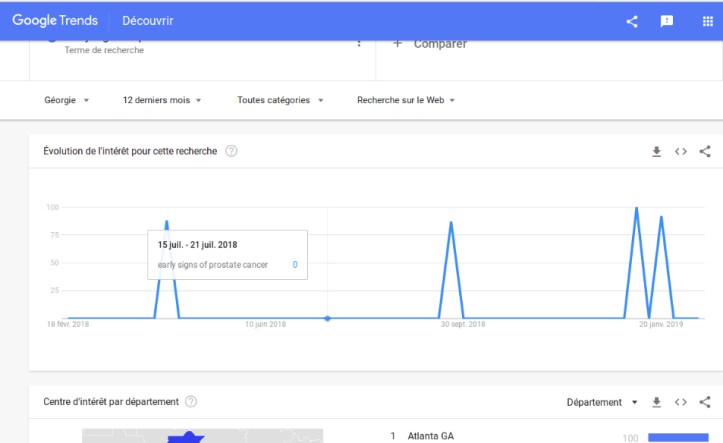Open the Géorgie region dropdown

coord(67,100)
